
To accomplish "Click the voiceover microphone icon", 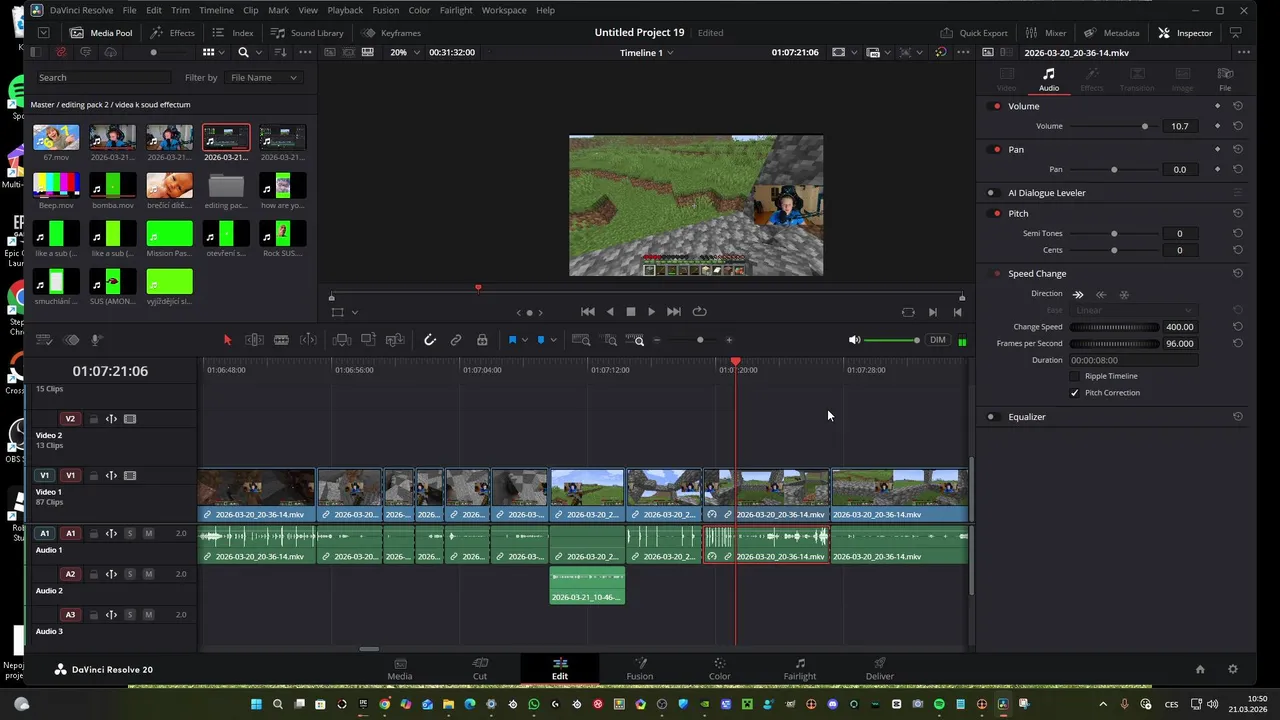I will (x=97, y=340).
